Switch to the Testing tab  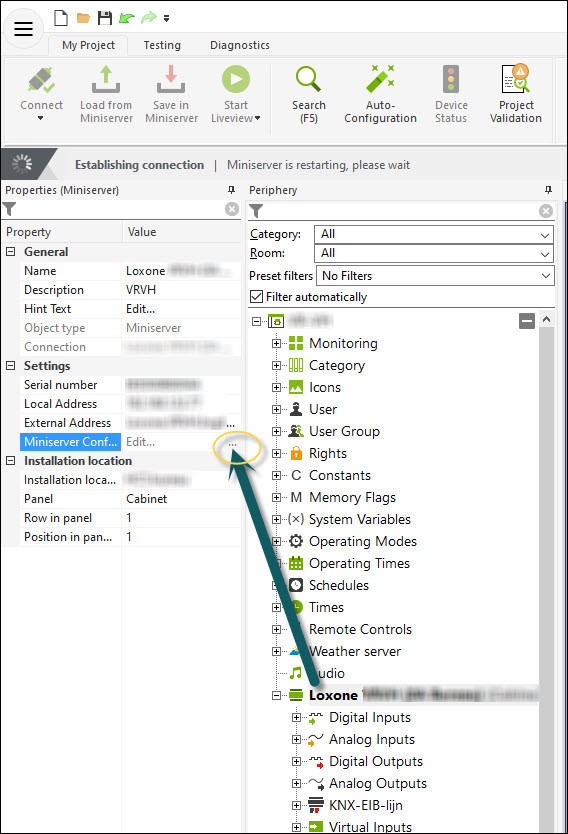[x=162, y=45]
